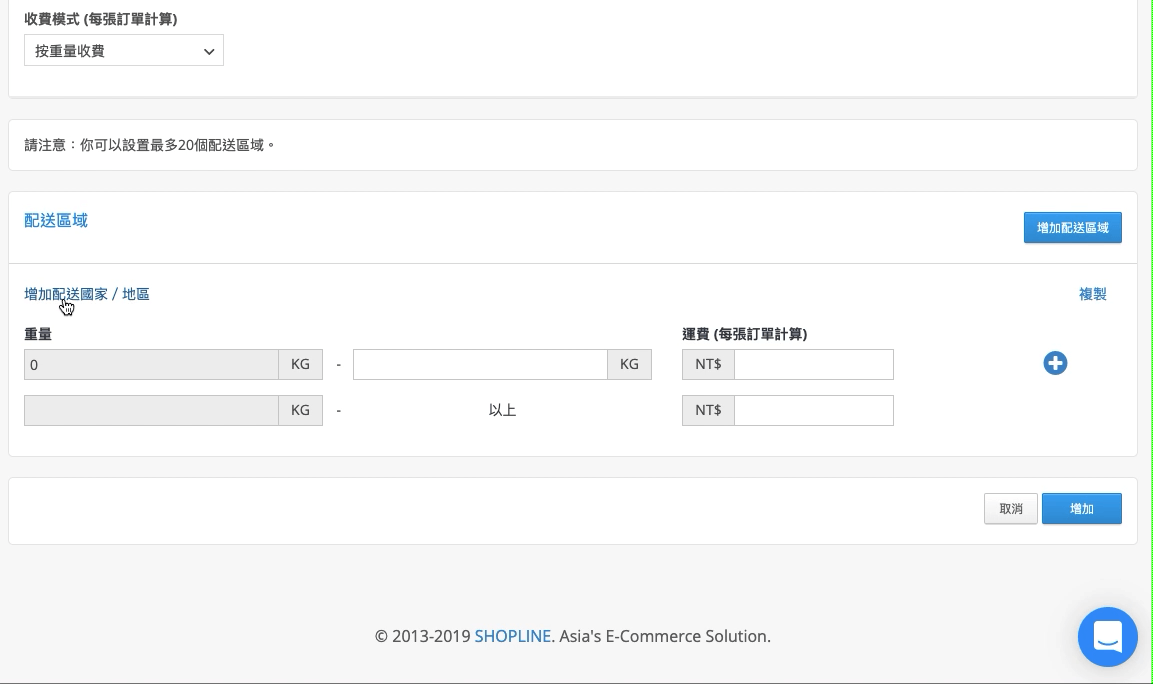The width and height of the screenshot is (1153, 684).
Task: Click the starting weight field showing 0
Action: coord(151,365)
